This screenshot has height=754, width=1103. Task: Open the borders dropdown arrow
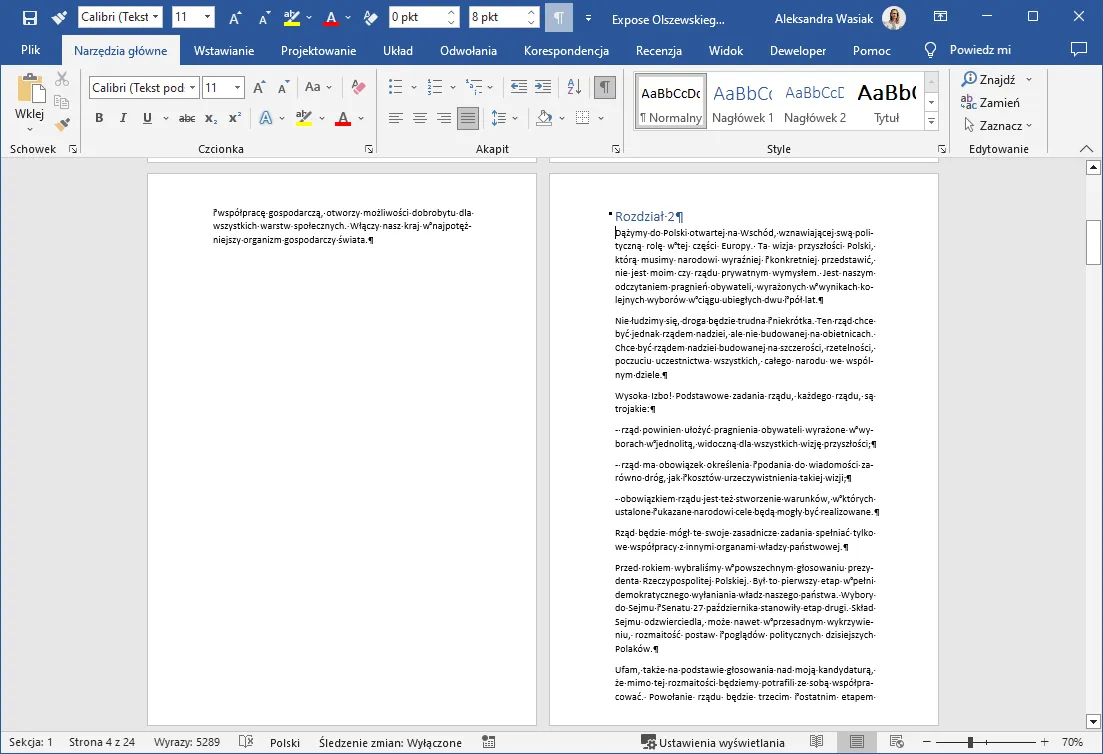pos(601,118)
